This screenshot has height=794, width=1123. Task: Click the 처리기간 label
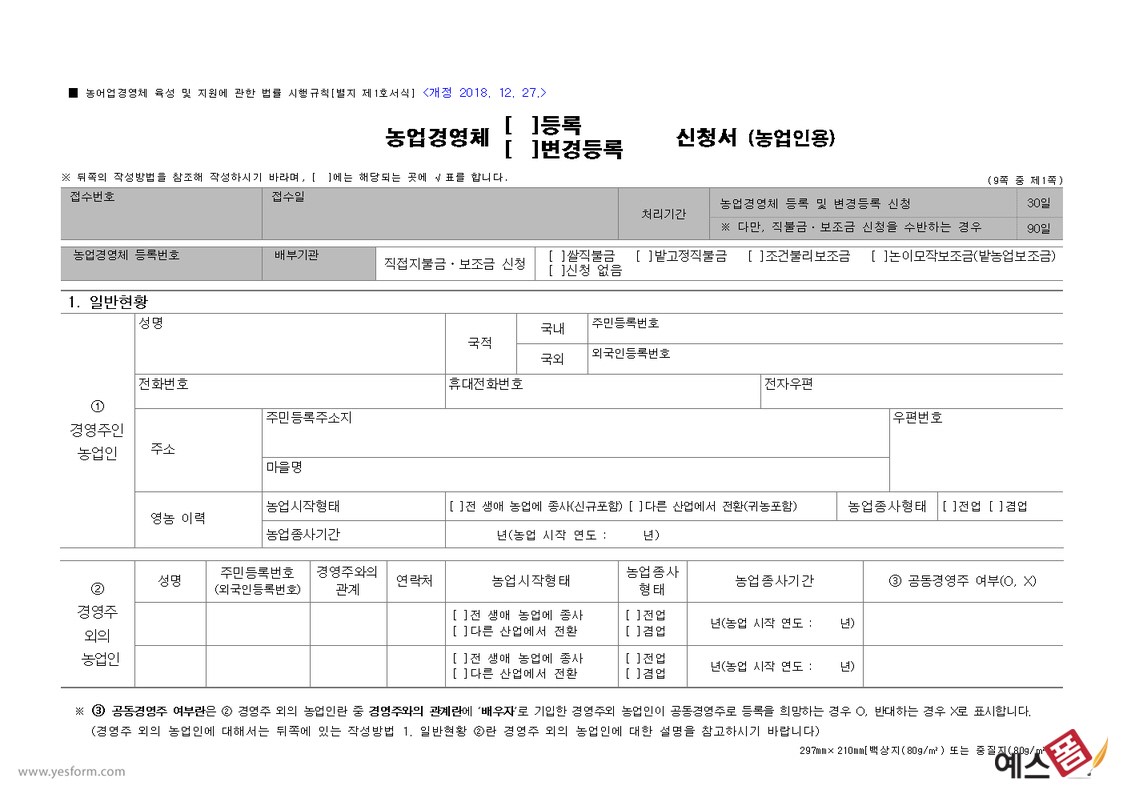[664, 214]
